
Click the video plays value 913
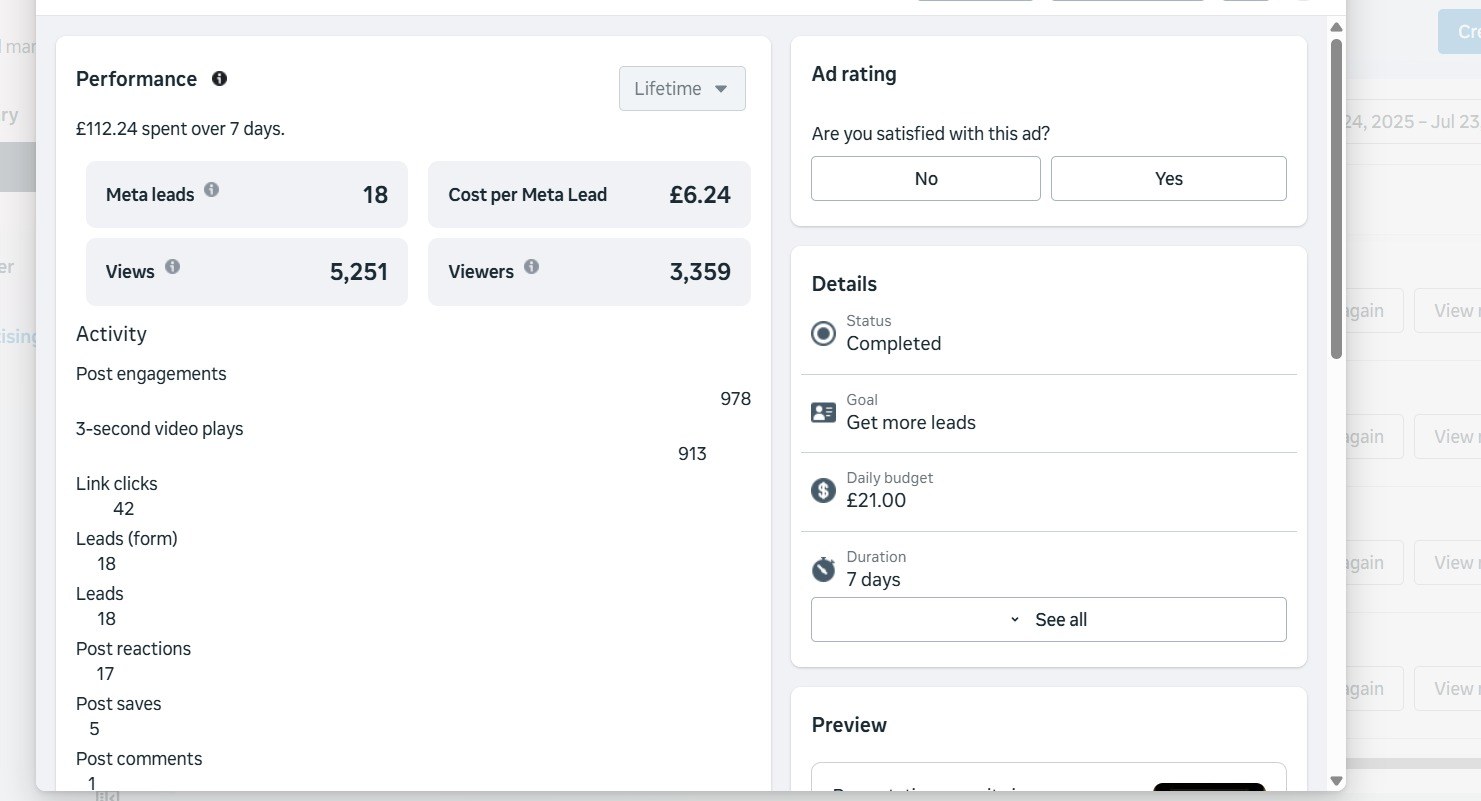692,454
